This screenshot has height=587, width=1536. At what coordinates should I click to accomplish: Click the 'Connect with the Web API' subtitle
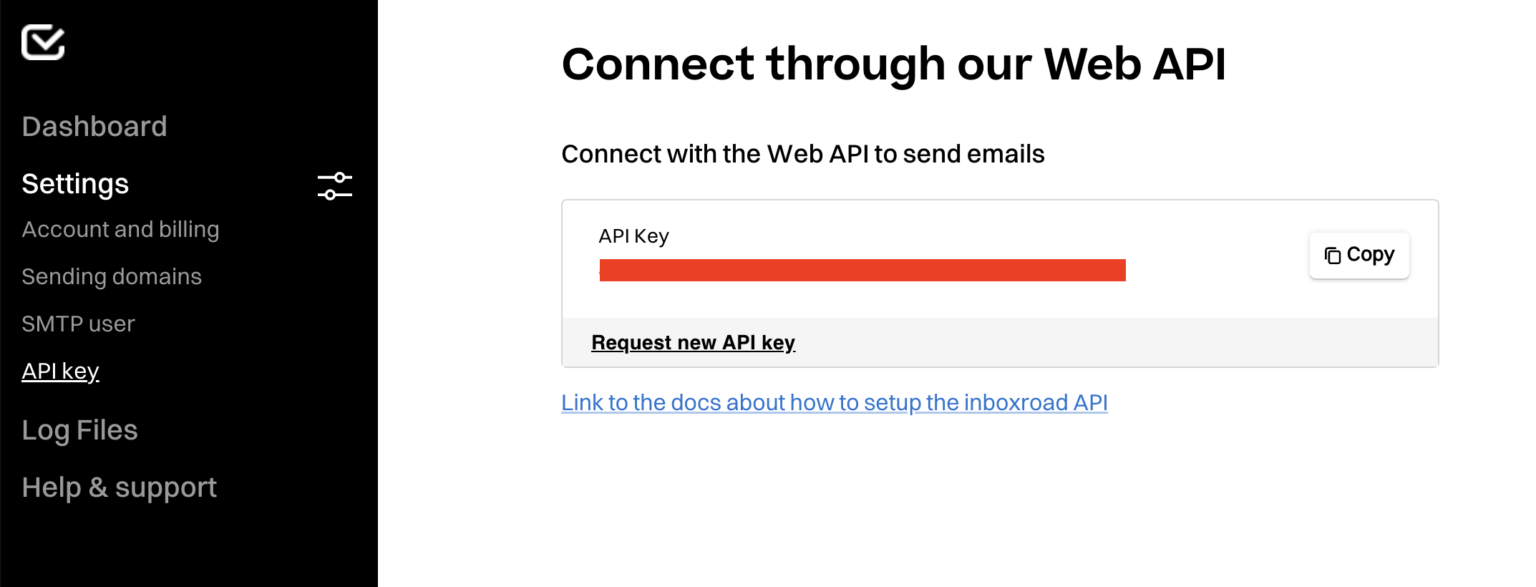pyautogui.click(x=802, y=154)
